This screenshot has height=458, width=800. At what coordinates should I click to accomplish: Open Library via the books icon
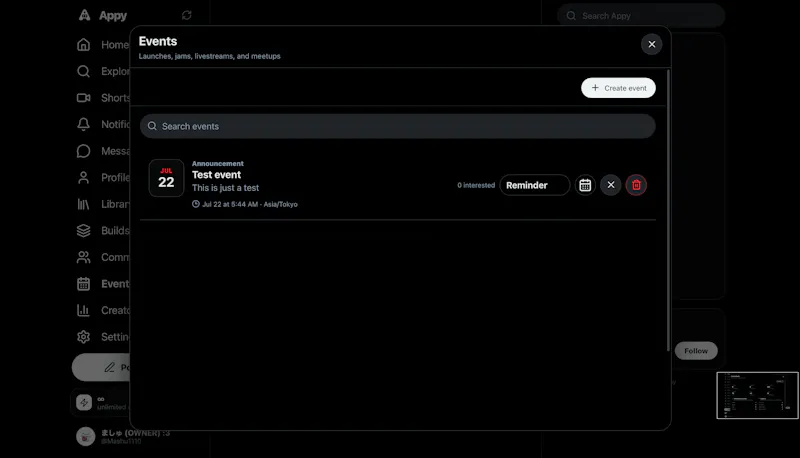pyautogui.click(x=84, y=204)
